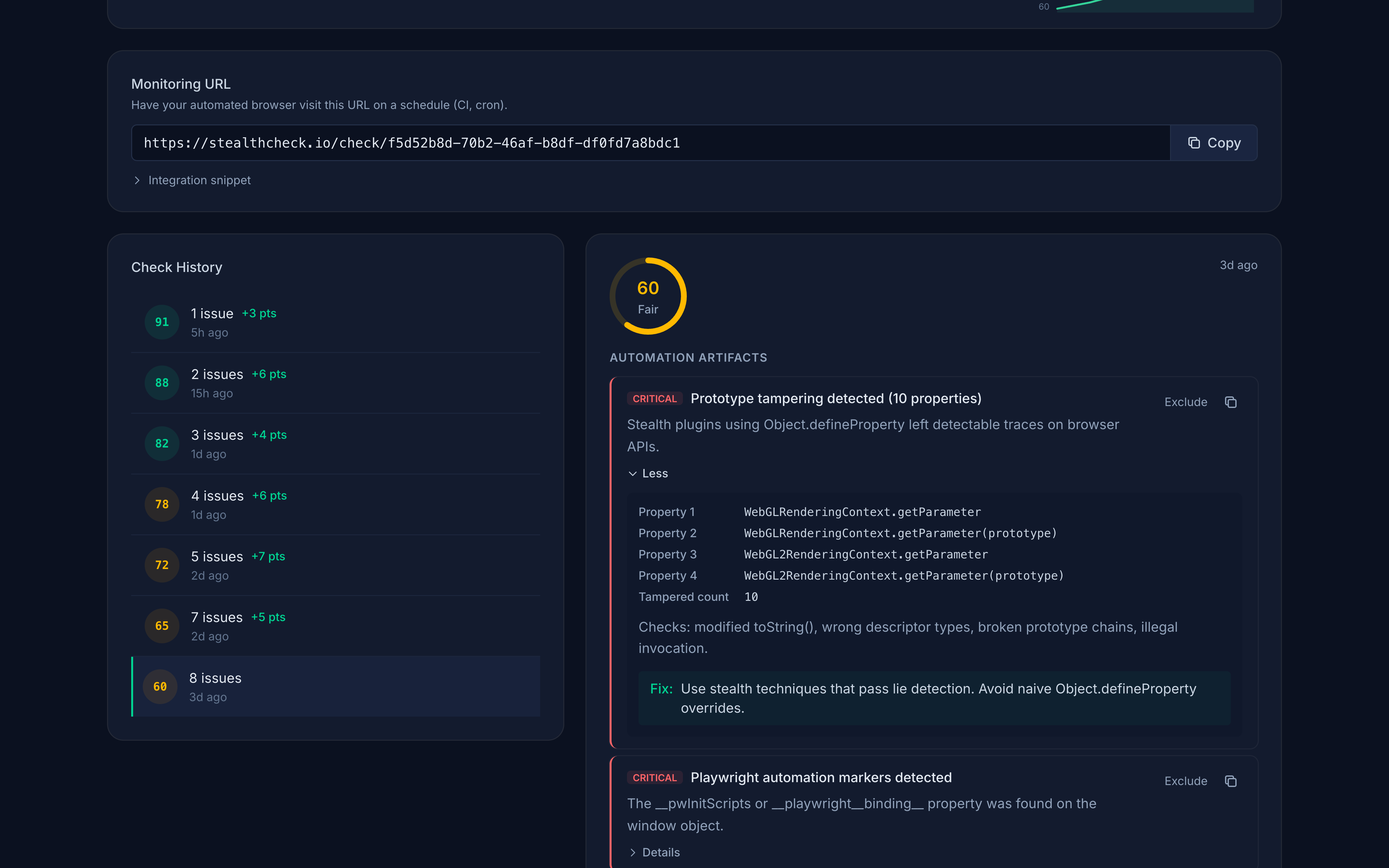This screenshot has width=1389, height=868.
Task: Click the CRITICAL badge on Prototype tampering
Action: [654, 398]
